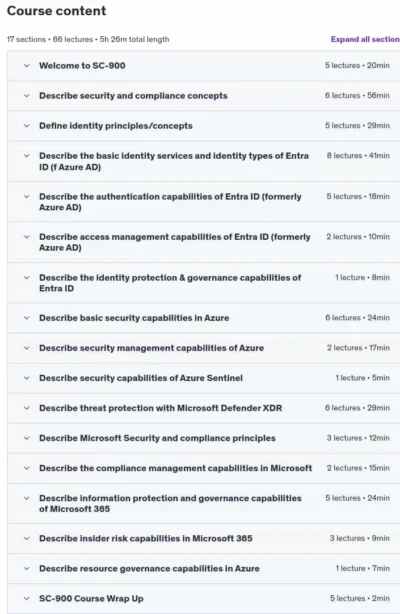The height and width of the screenshot is (614, 400).
Task: Expand chevron beside Define identity principles/concepts
Action: (x=27, y=126)
